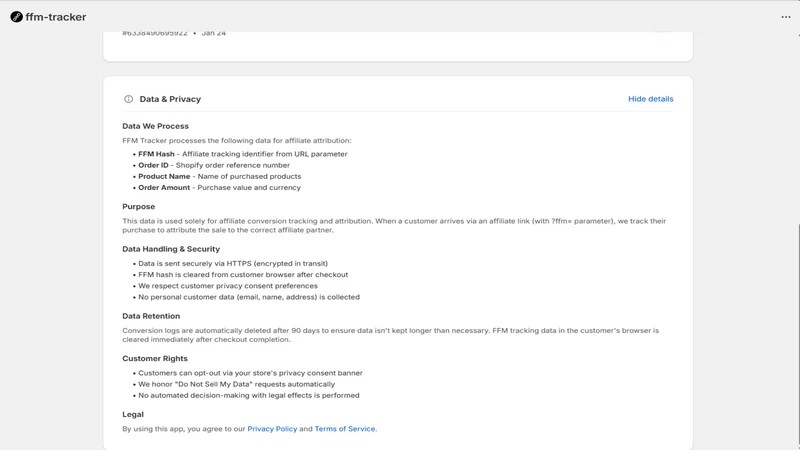Open the Terms of Service link

click(345, 429)
